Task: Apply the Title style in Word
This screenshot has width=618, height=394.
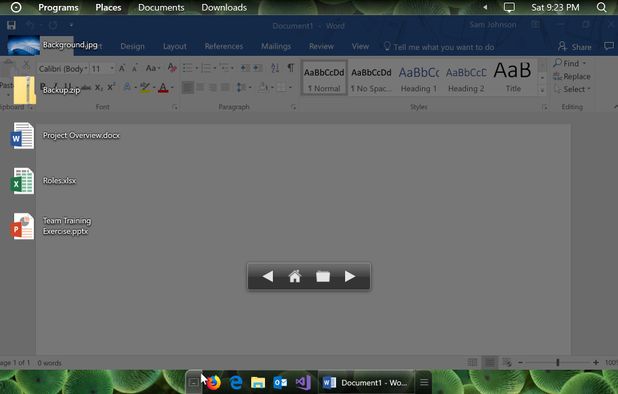Action: tap(513, 78)
